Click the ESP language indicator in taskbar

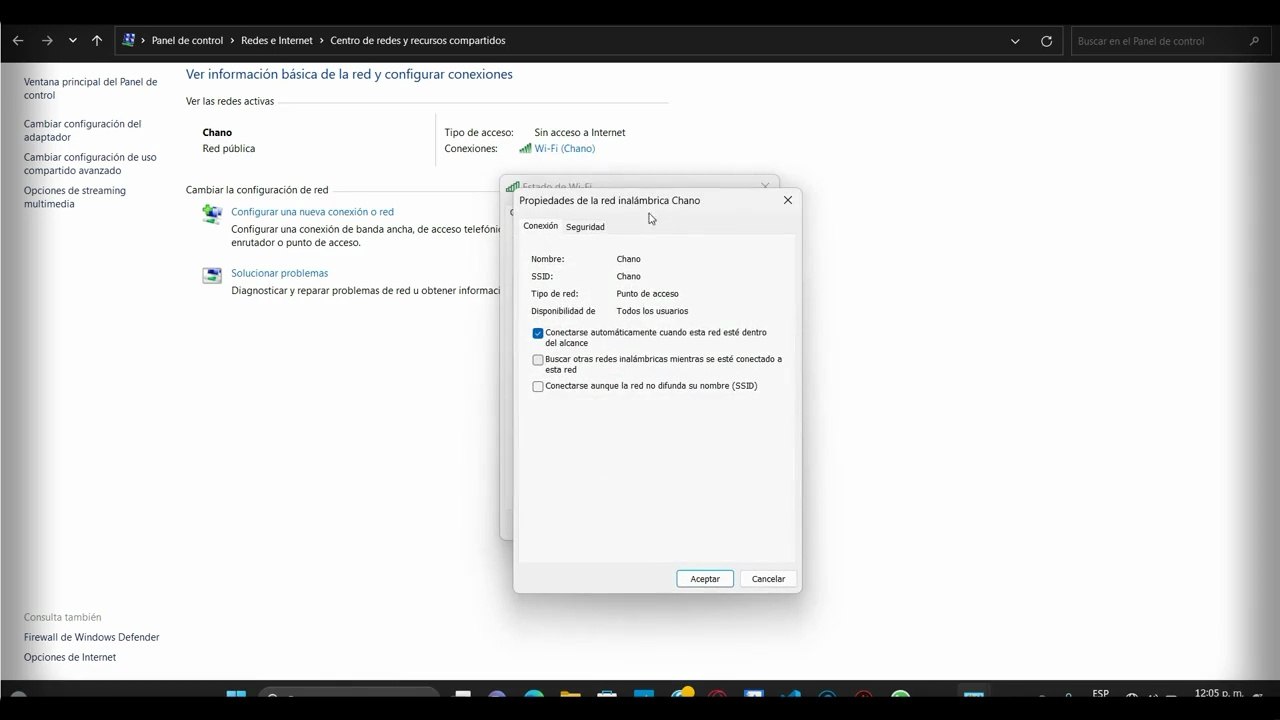click(x=1100, y=693)
